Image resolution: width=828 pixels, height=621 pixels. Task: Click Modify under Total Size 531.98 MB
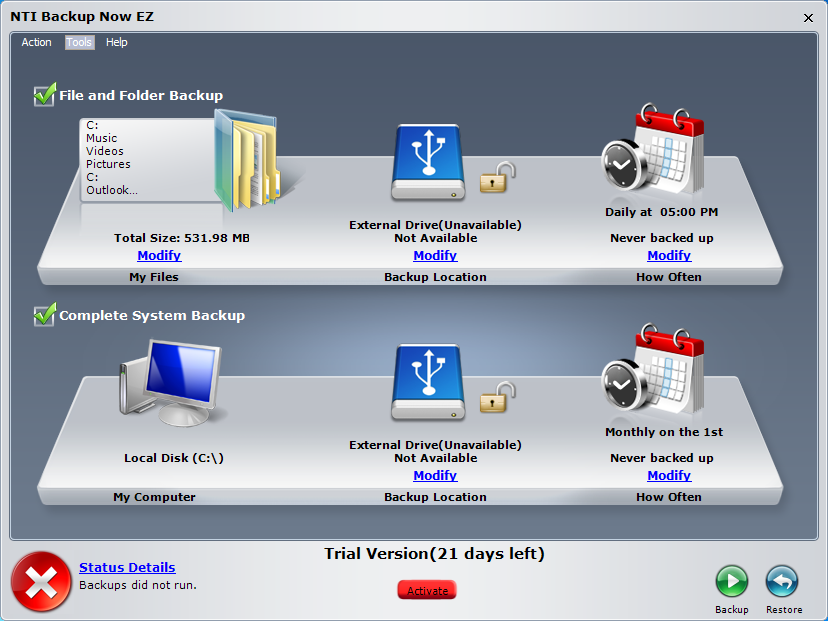(159, 256)
